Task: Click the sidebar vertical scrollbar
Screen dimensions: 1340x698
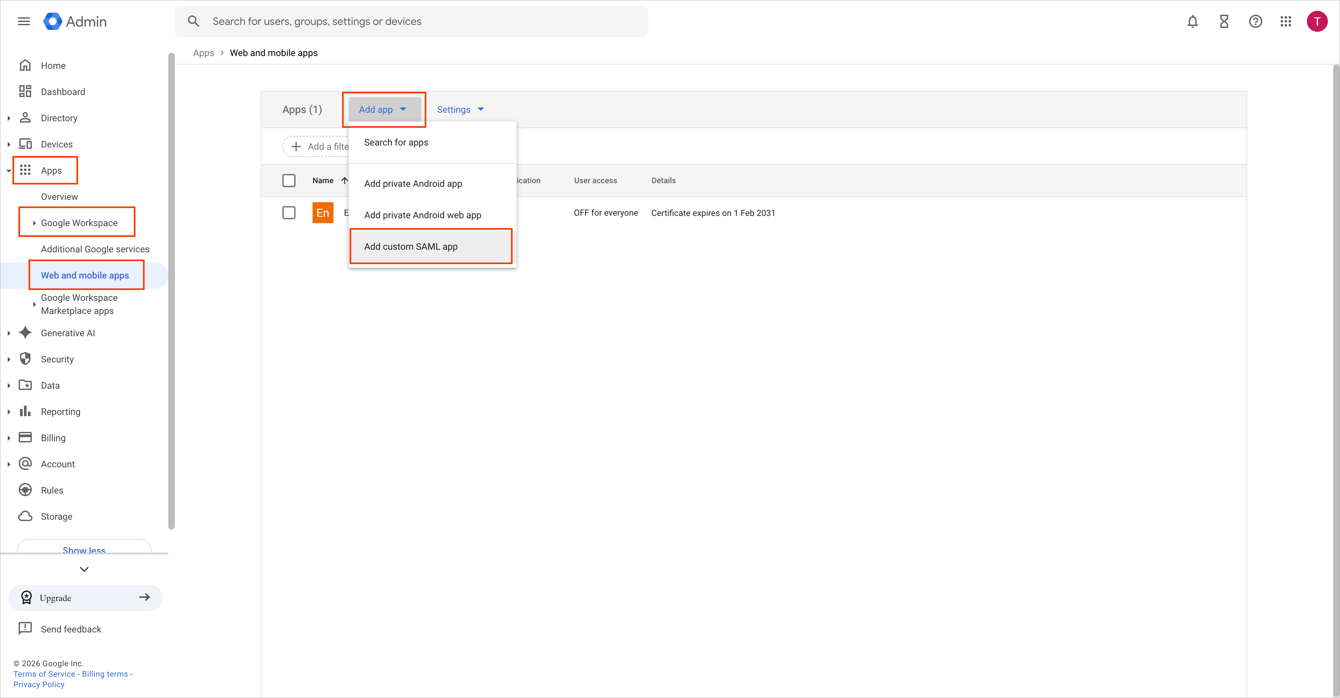Action: tap(171, 290)
